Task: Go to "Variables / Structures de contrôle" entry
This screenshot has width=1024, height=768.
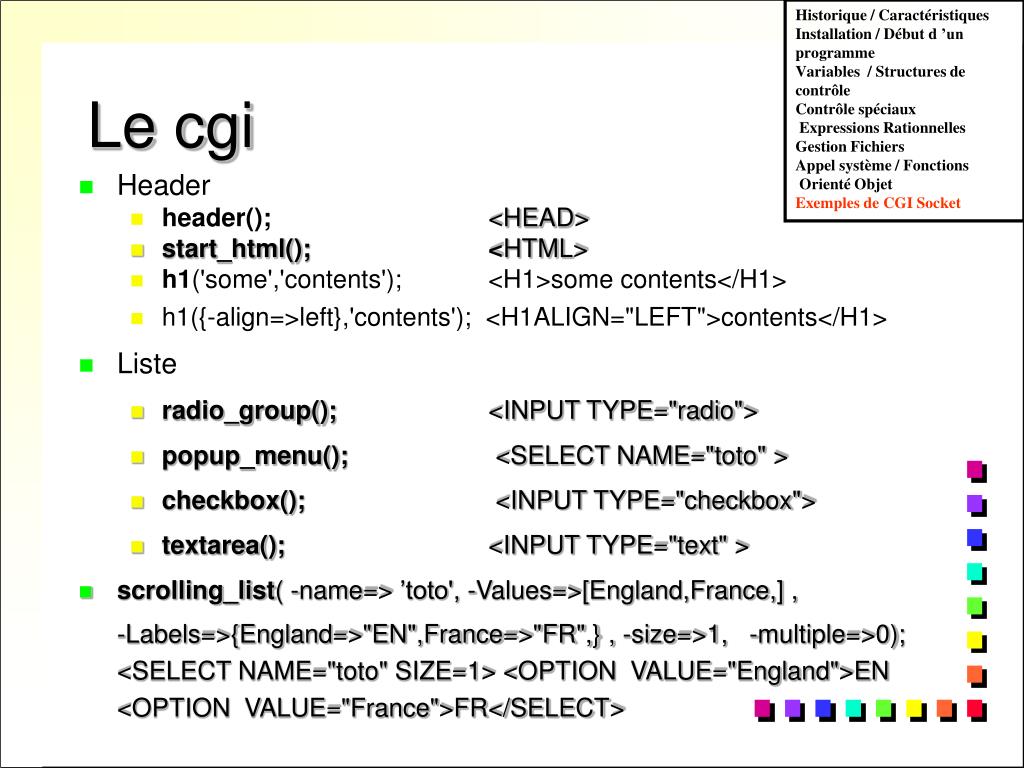Action: coord(880,80)
